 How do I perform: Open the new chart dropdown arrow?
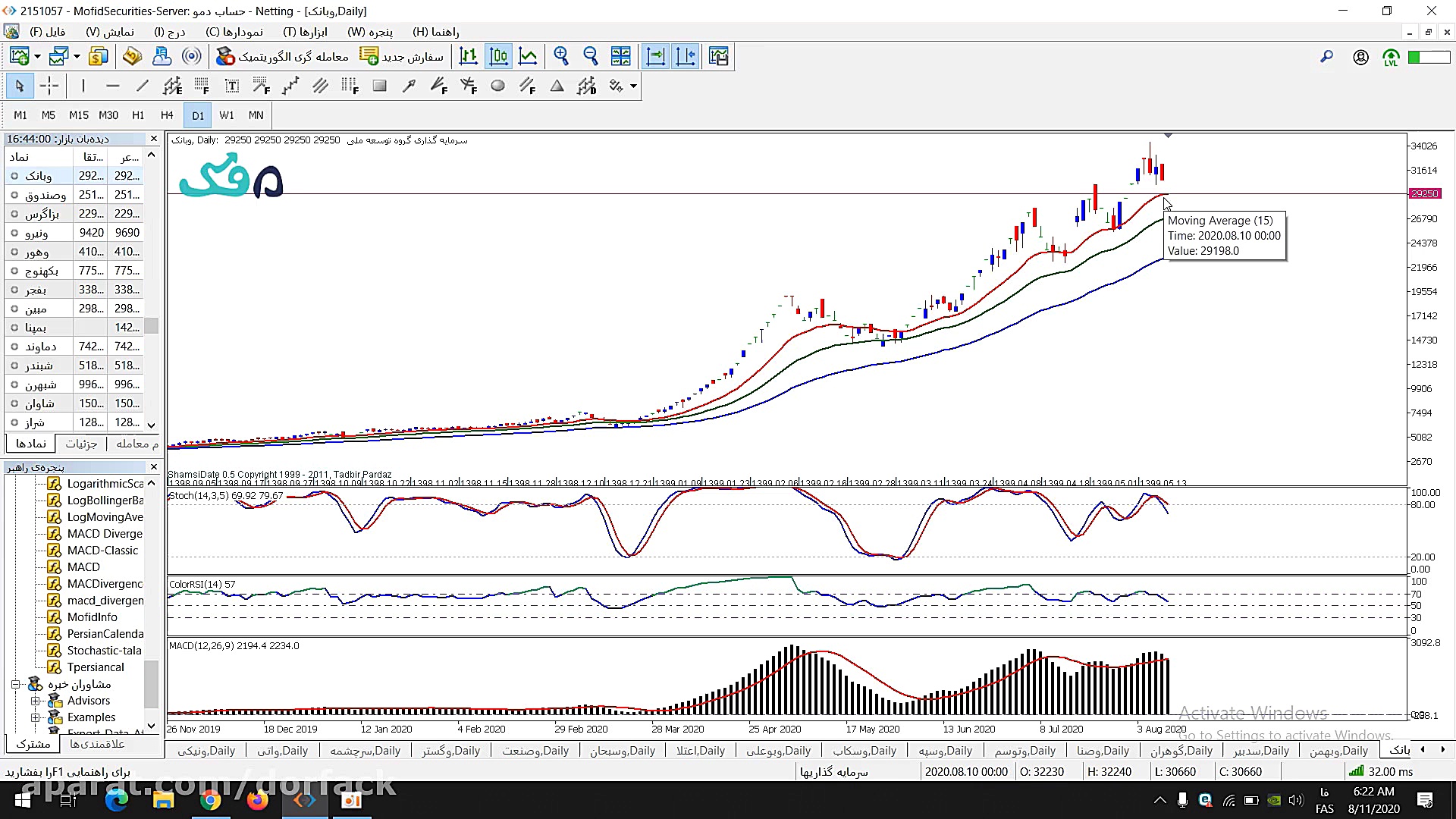tap(36, 57)
